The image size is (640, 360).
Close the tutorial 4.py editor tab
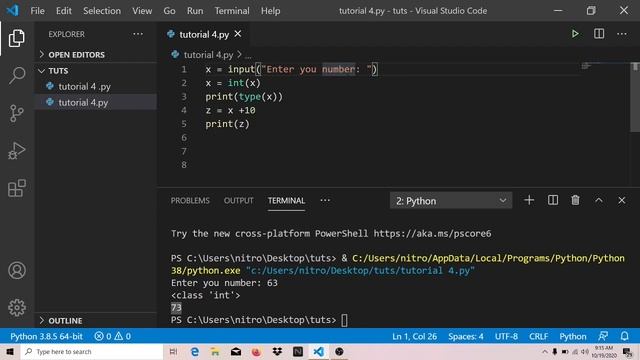(238, 34)
